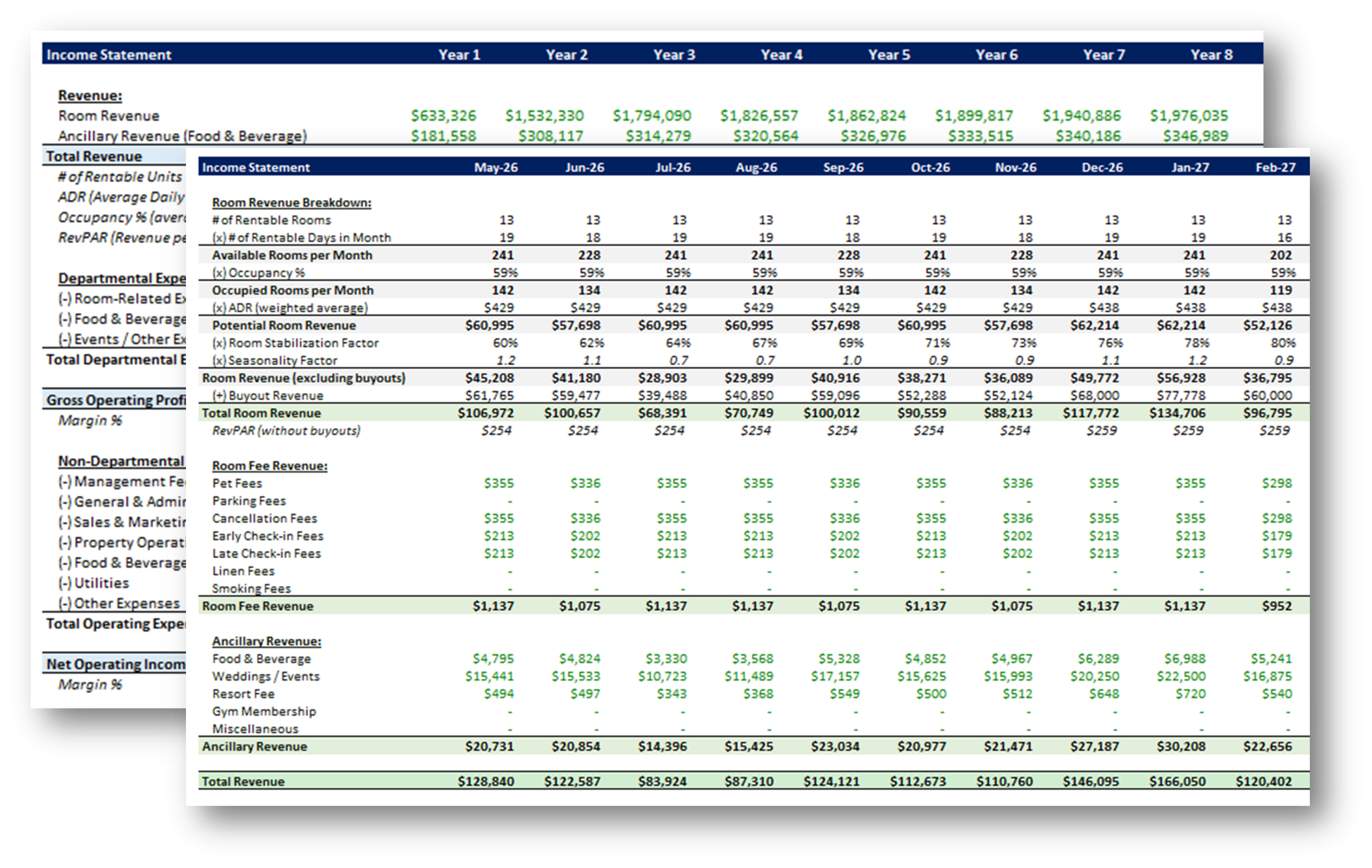Select the Year 8 column header
Screen dimensions: 1372x868
[1211, 55]
